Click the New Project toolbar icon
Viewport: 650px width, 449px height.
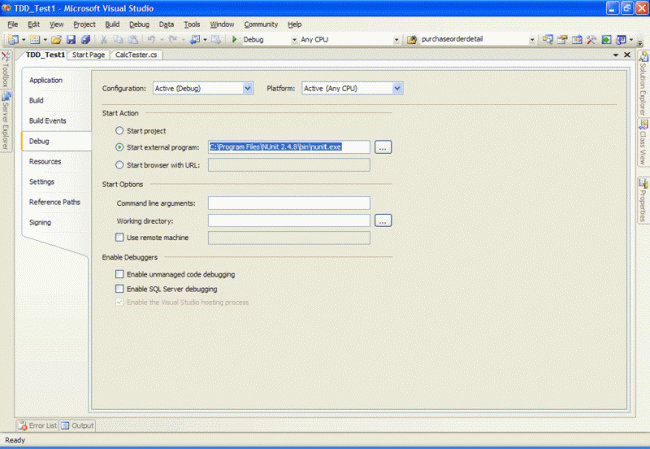tap(13, 39)
